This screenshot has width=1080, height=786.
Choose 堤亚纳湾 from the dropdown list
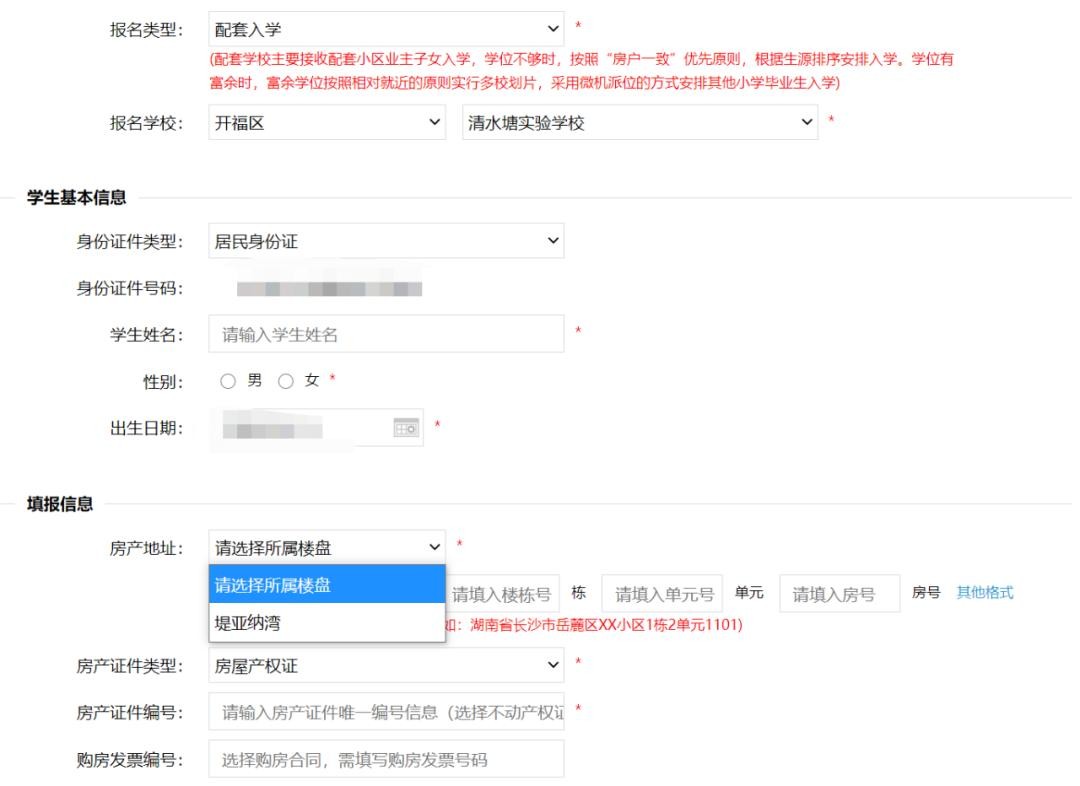click(327, 623)
